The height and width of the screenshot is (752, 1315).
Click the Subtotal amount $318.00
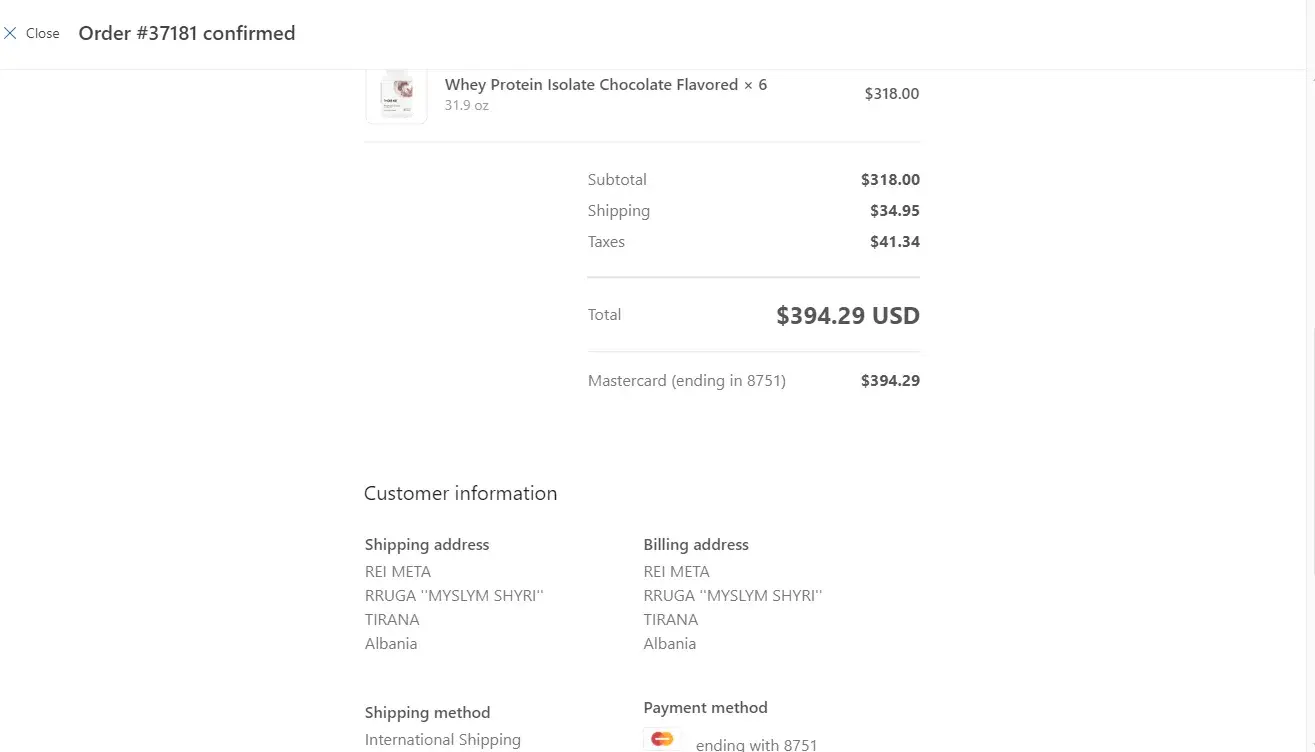890,180
